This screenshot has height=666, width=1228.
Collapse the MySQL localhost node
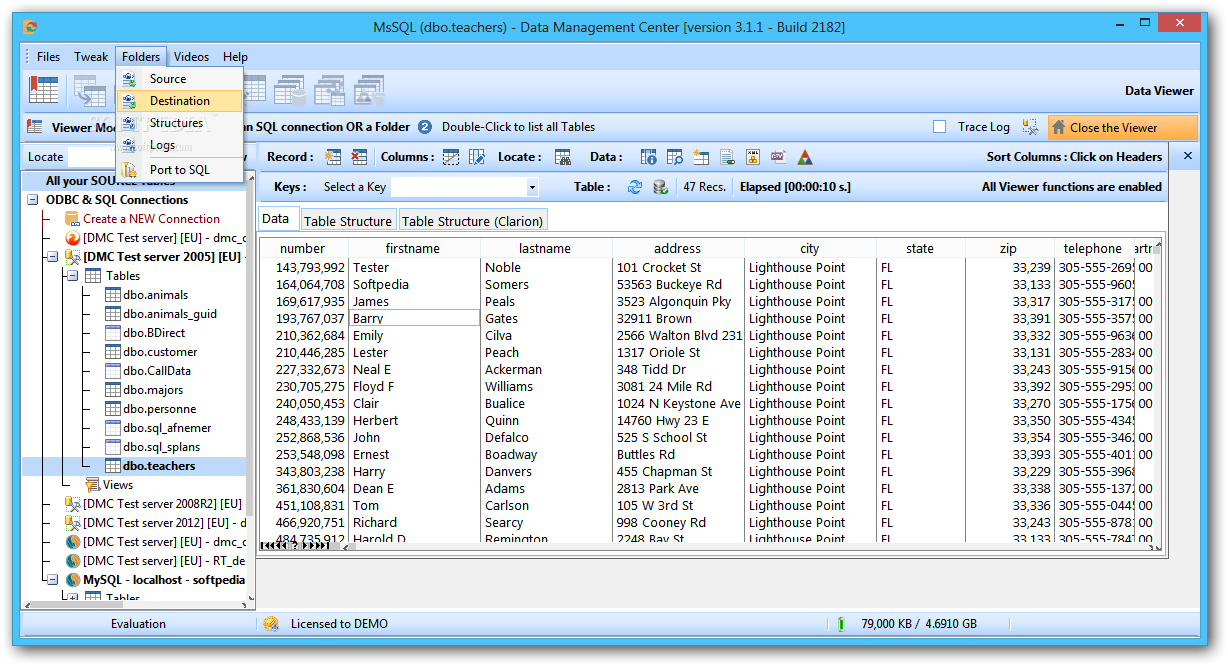pos(52,580)
